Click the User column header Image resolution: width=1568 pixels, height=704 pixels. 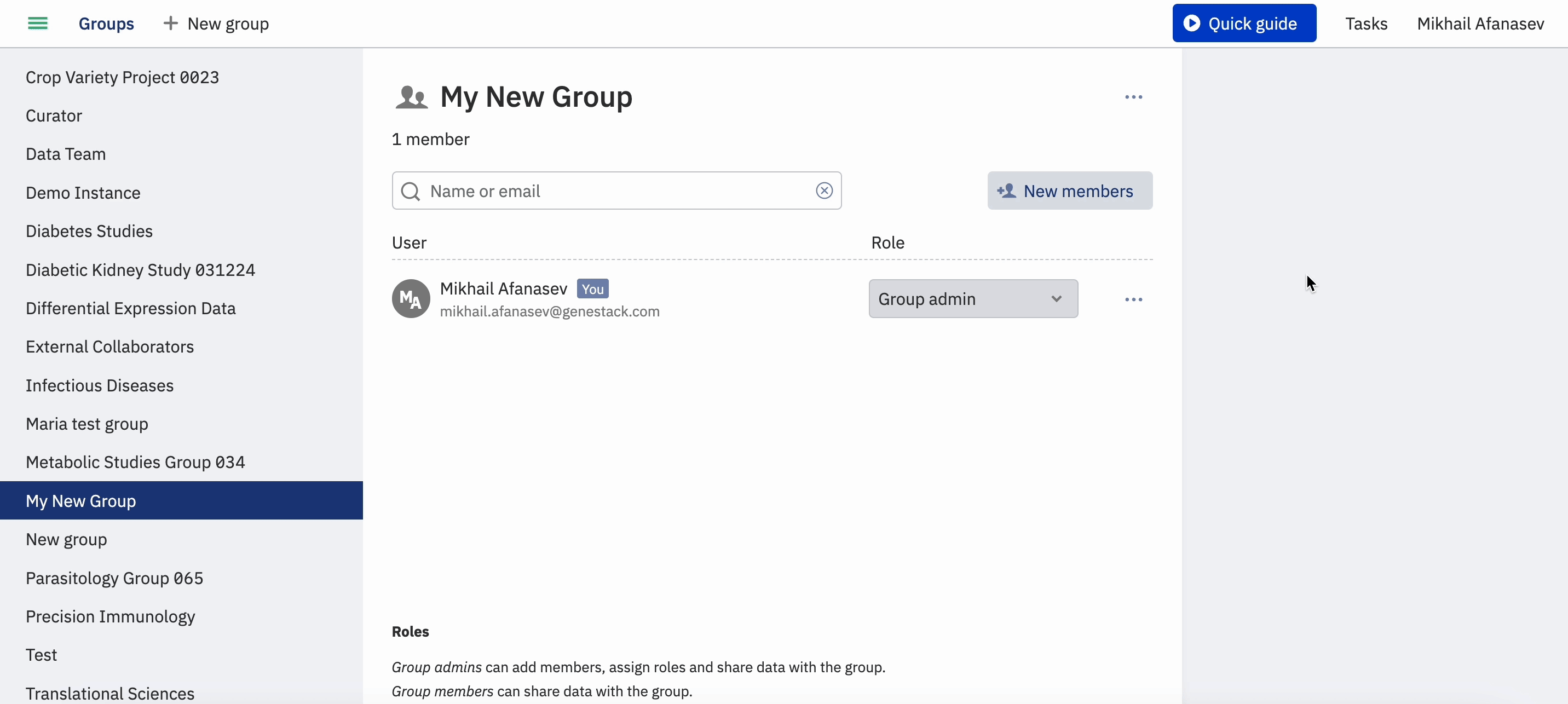409,243
